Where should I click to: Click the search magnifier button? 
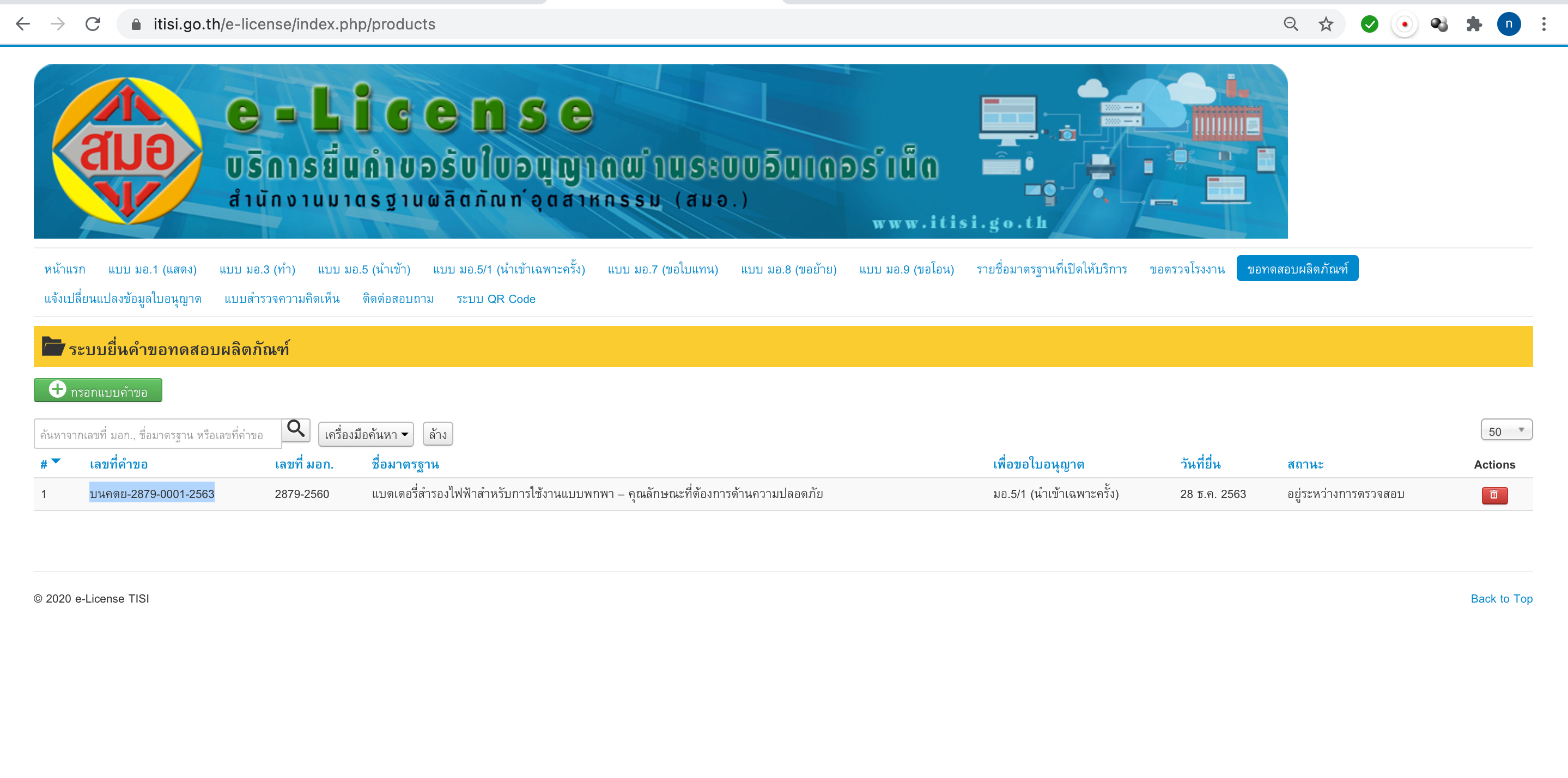pyautogui.click(x=296, y=429)
